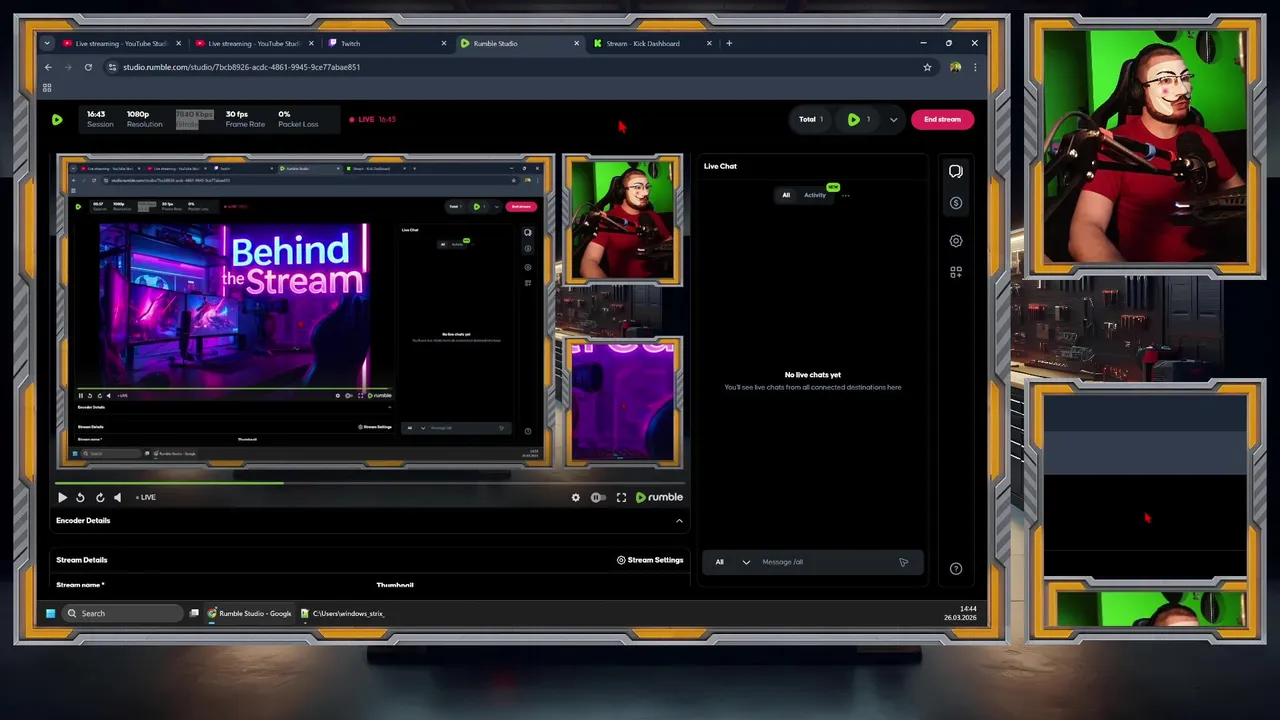
Task: Click the rumble logo in the player bar
Action: click(x=660, y=497)
